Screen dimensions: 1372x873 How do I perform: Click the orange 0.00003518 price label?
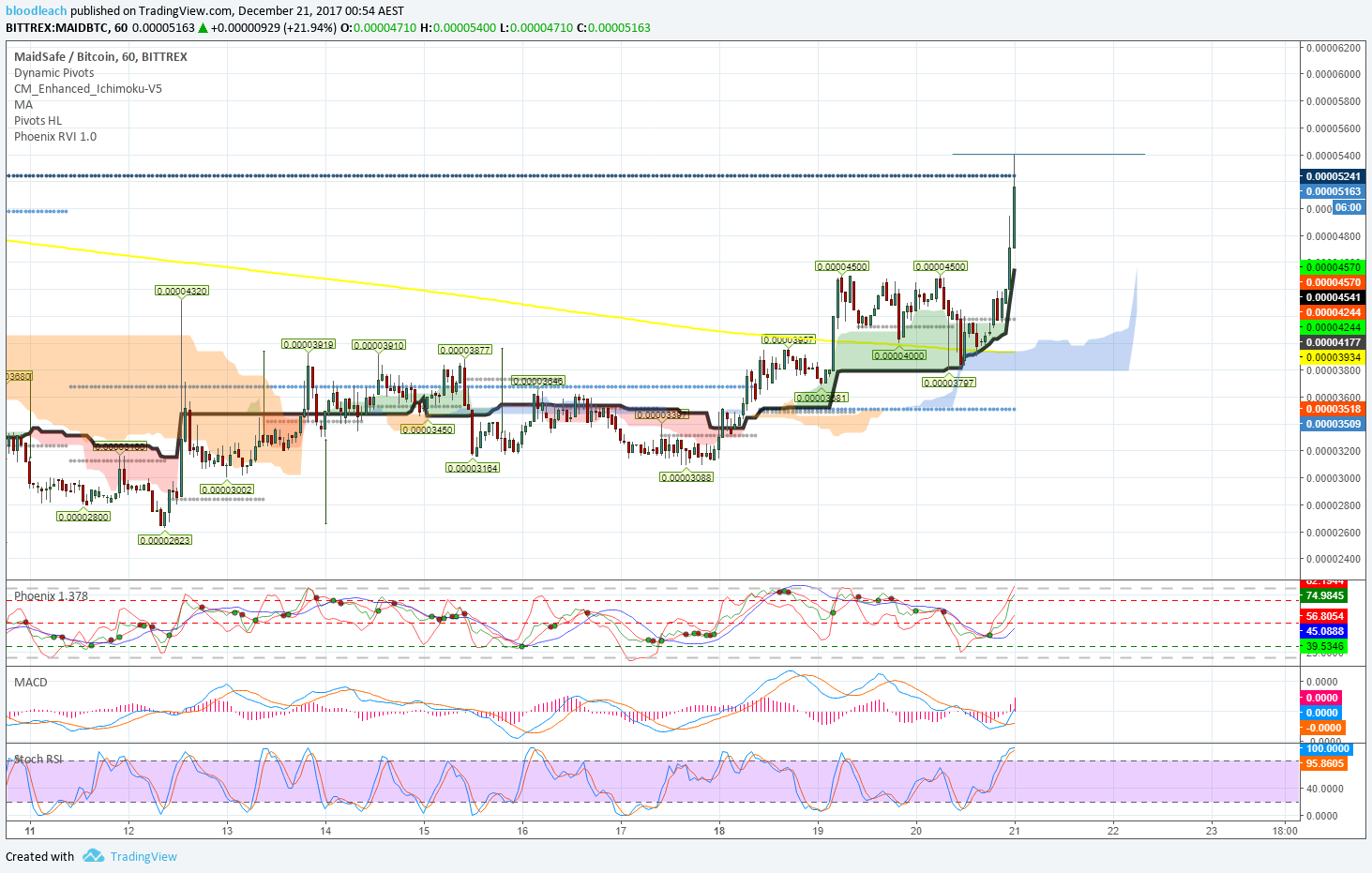pyautogui.click(x=1332, y=409)
